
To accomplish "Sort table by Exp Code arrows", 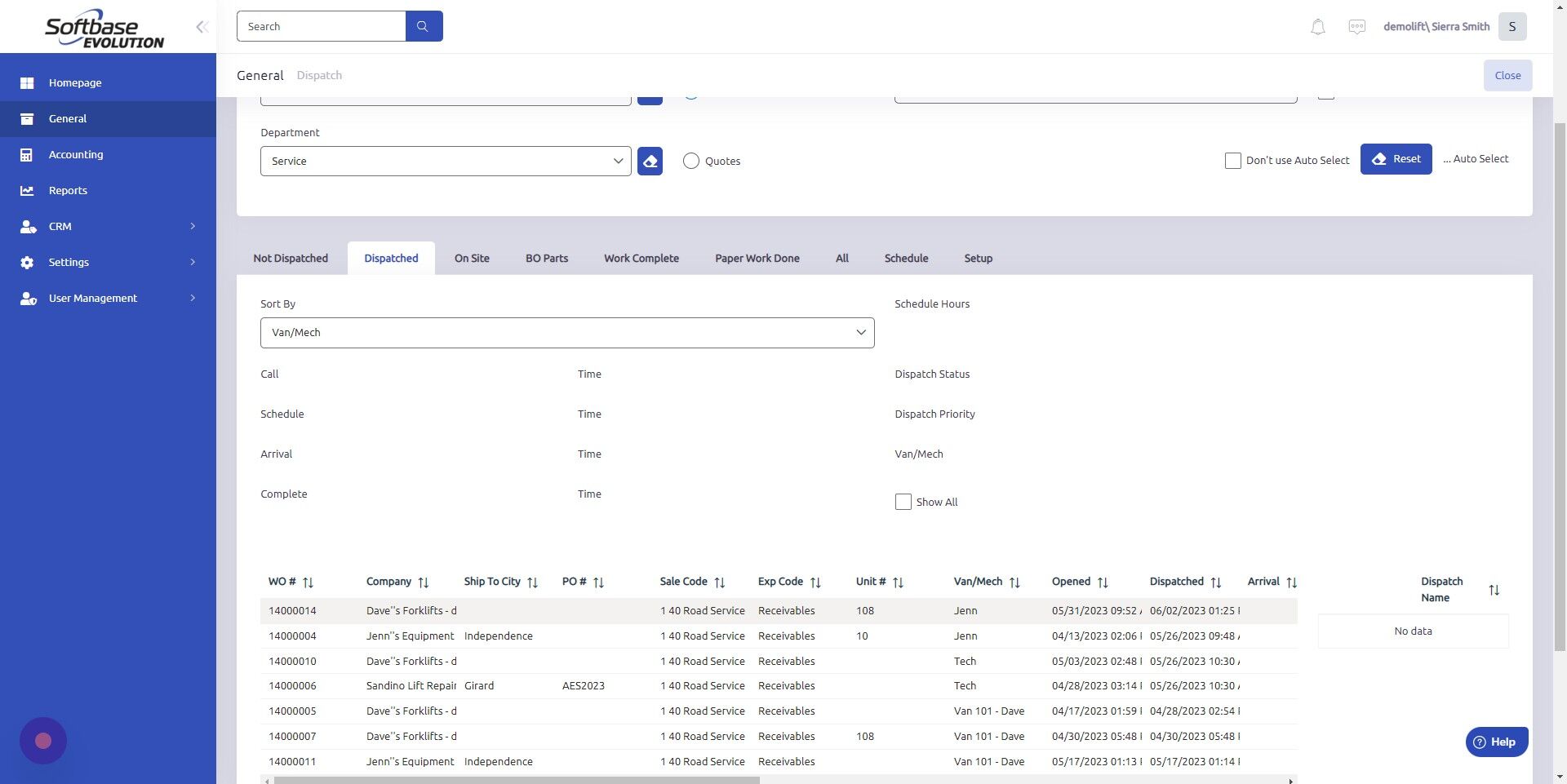I will coord(815,582).
